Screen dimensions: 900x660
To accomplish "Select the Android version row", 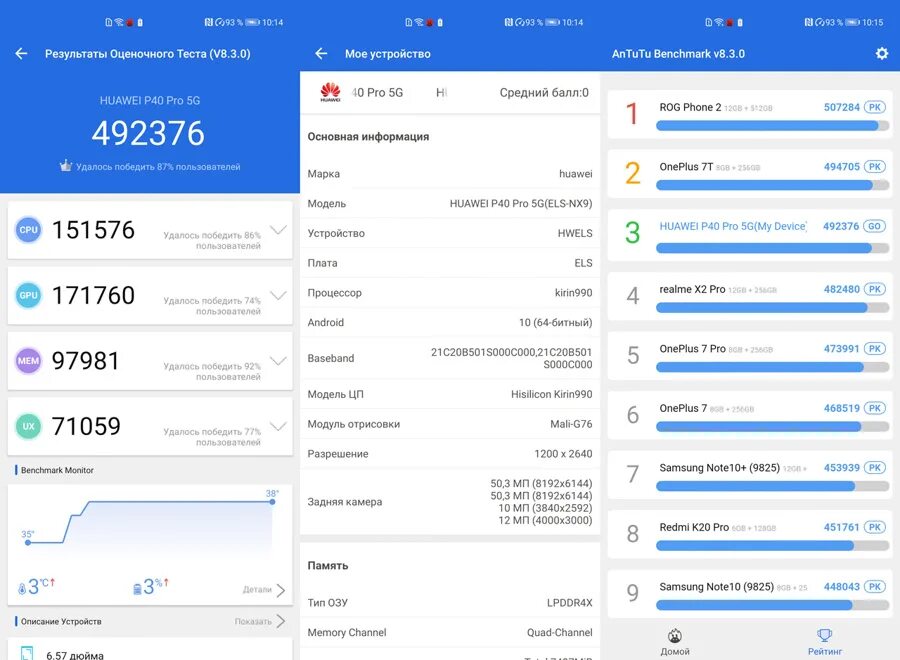I will pos(450,323).
